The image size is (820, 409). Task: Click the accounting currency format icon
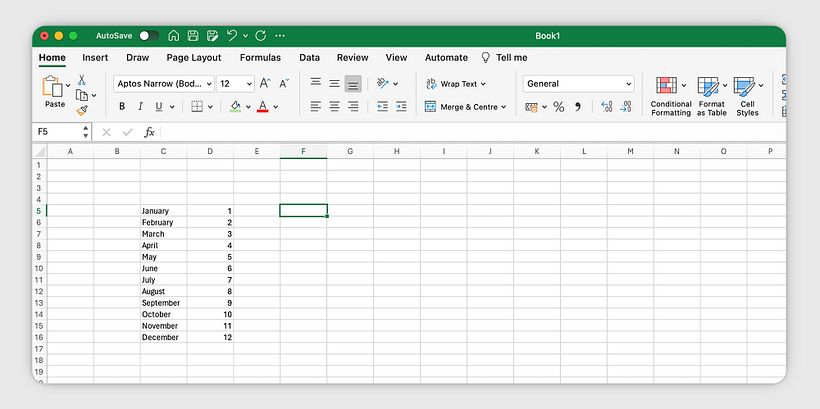[531, 107]
